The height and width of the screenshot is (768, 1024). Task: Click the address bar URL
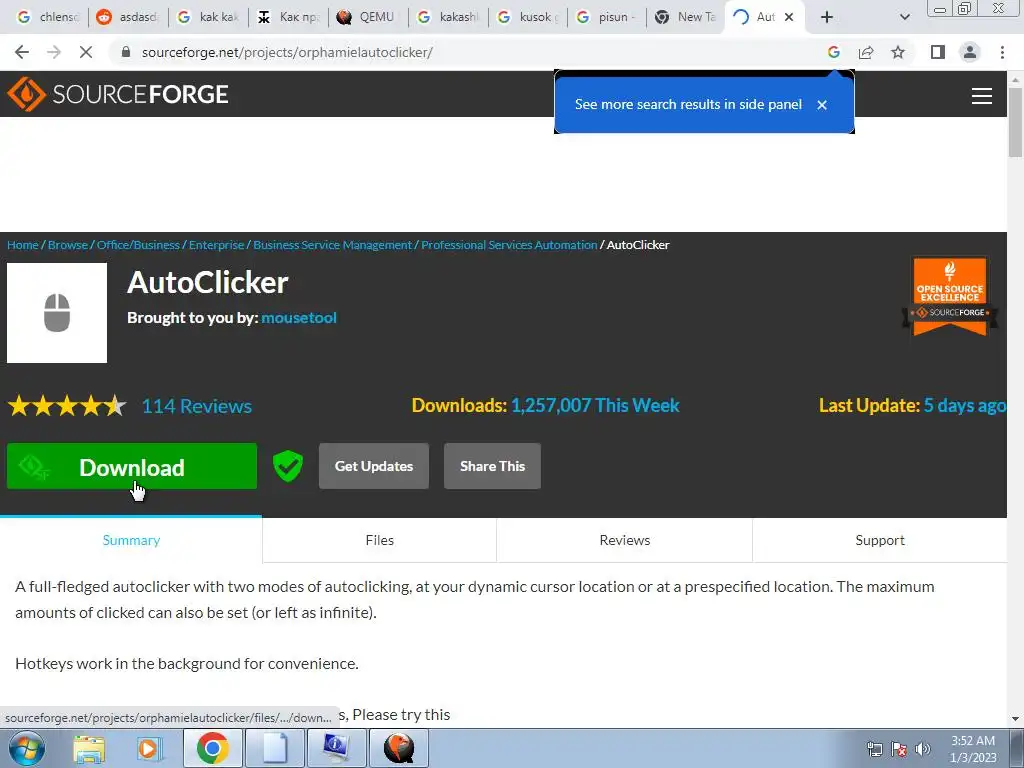coord(287,52)
